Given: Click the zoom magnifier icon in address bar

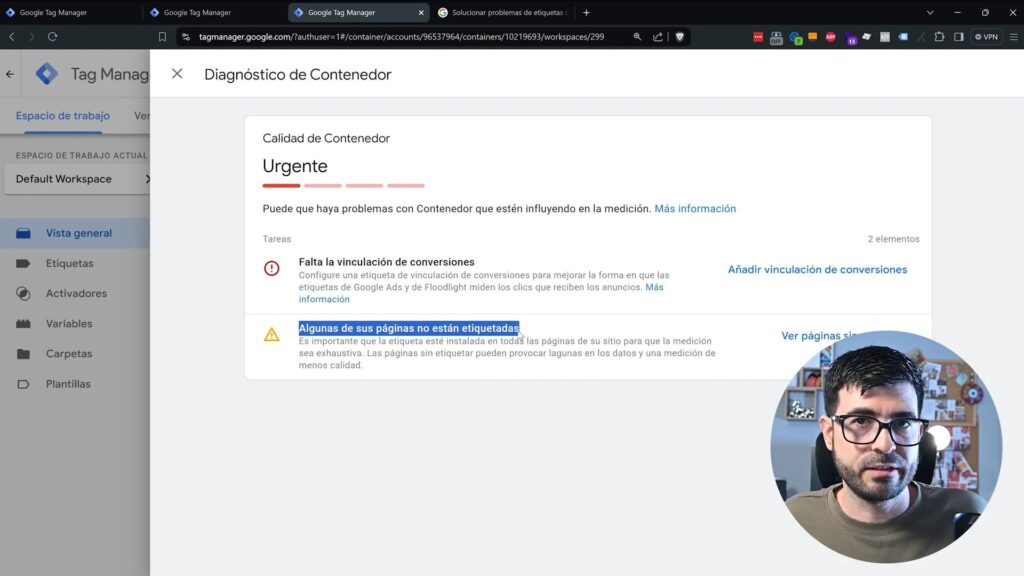Looking at the screenshot, I should click(x=637, y=37).
